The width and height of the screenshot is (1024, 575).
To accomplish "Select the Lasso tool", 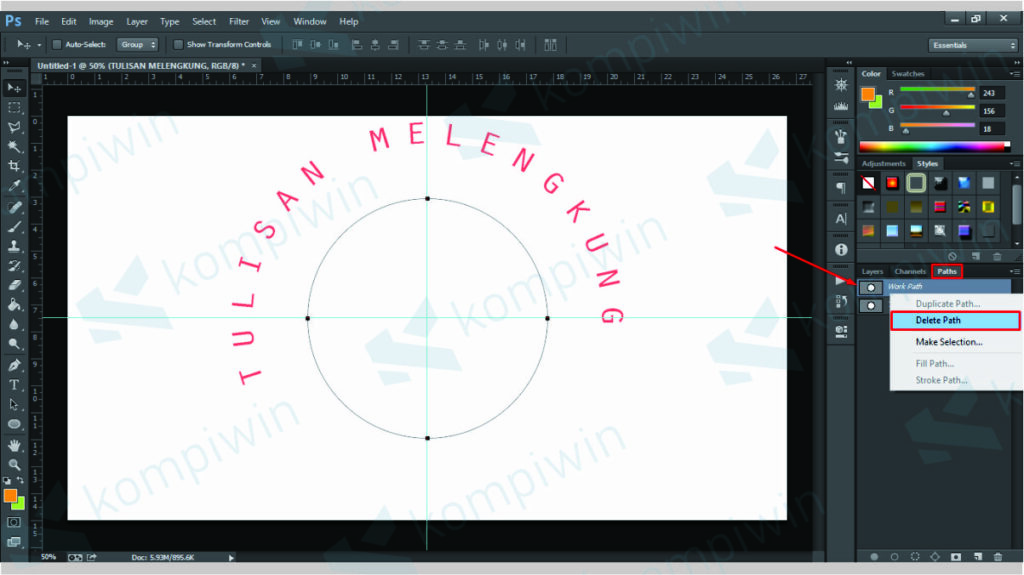I will (x=14, y=127).
